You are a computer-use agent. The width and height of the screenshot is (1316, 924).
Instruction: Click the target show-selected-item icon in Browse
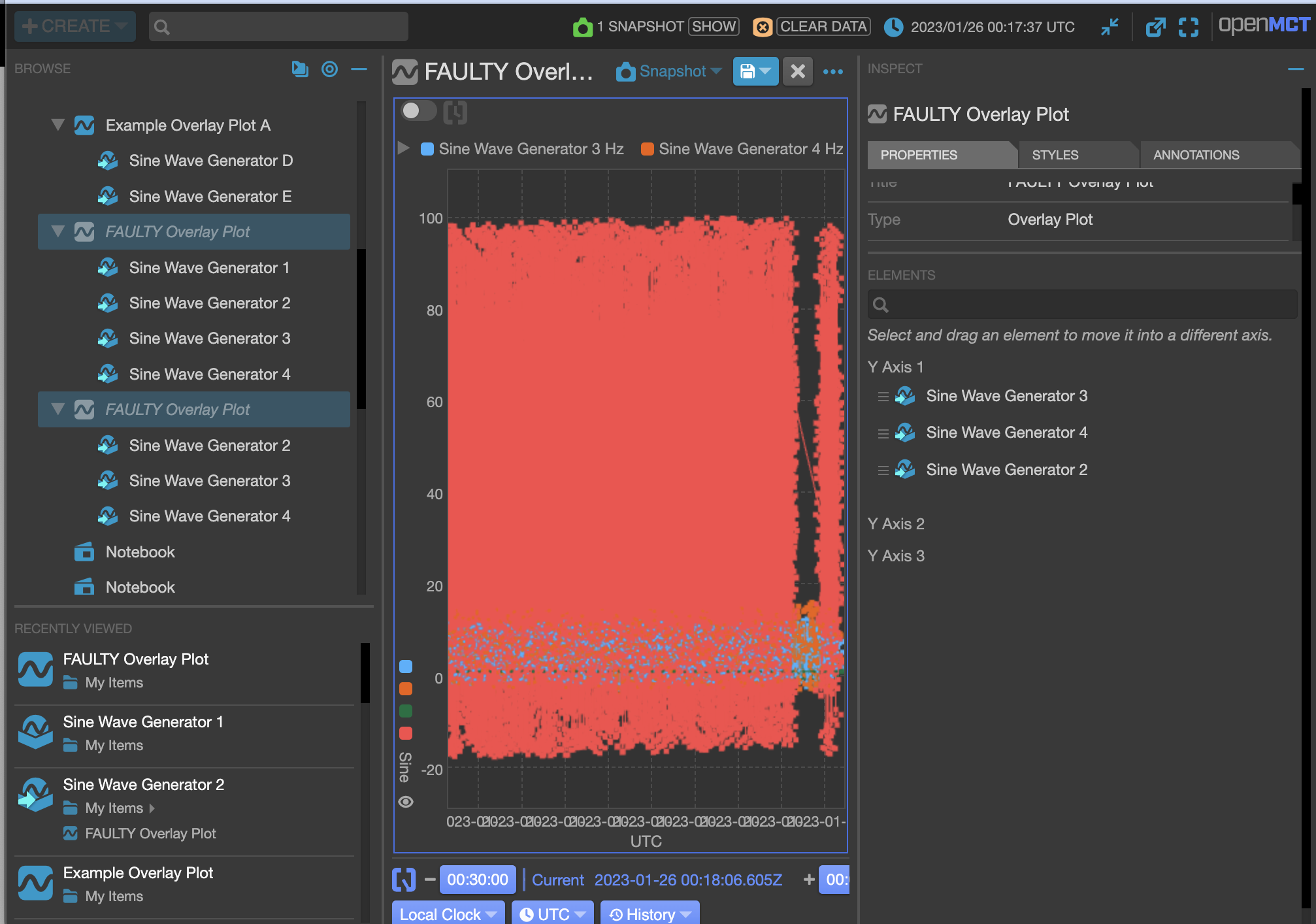click(329, 69)
